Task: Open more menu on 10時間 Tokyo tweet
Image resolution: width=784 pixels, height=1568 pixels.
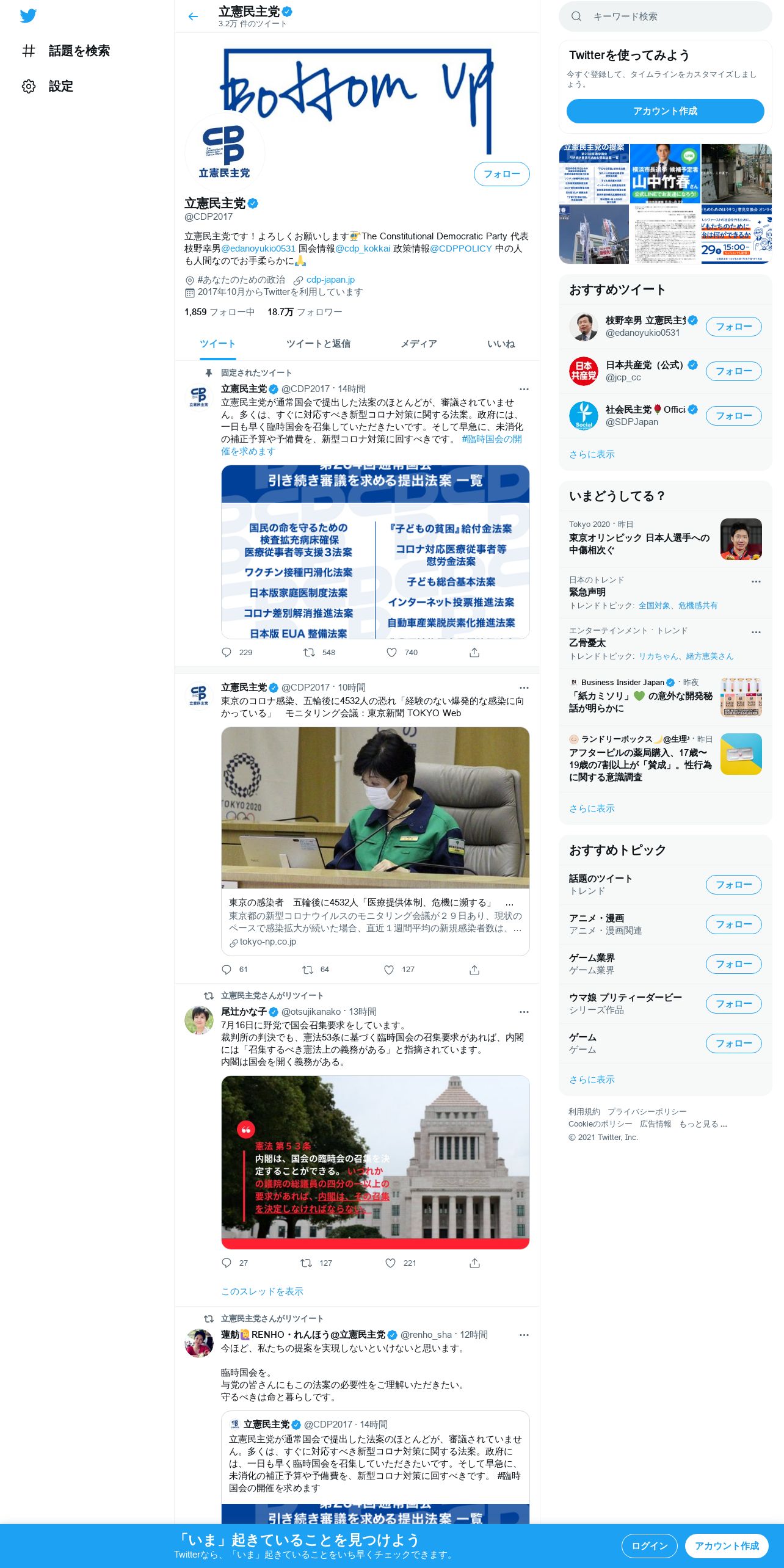Action: click(524, 688)
